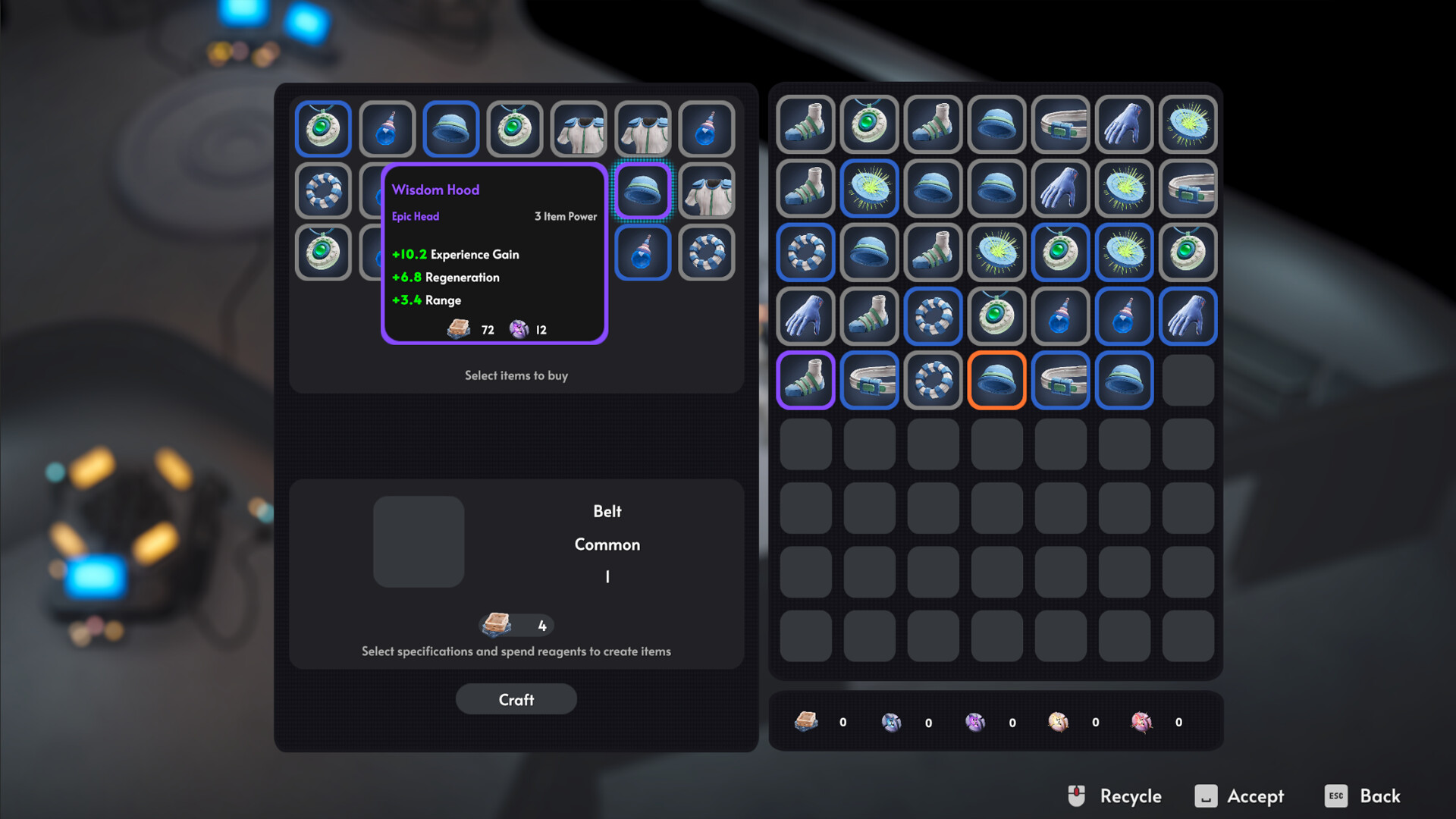The width and height of the screenshot is (1456, 819).
Task: Select the ring beneath the shop's blue-bordered amulet
Action: 323,190
